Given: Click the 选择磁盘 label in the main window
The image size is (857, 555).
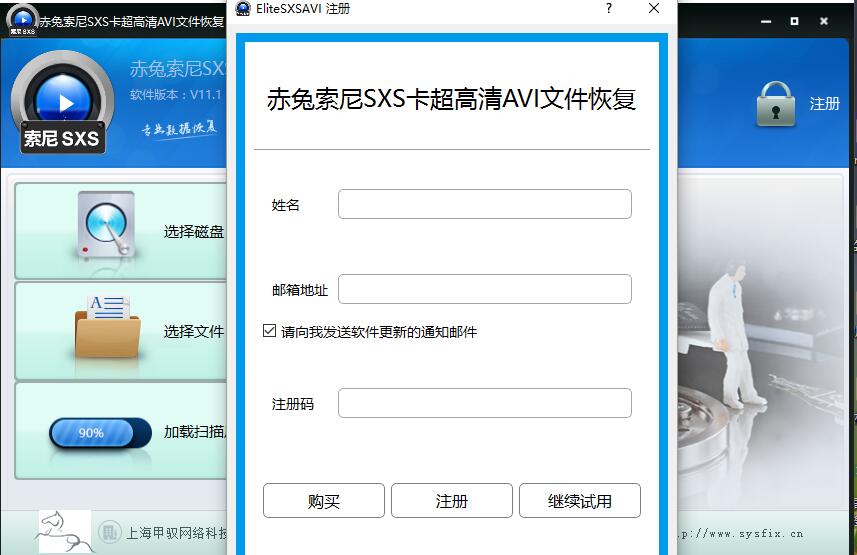Looking at the screenshot, I should 193,231.
